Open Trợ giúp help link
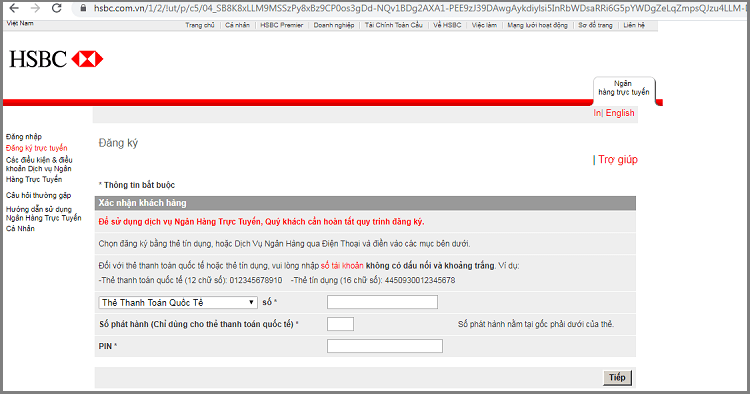 click(618, 160)
